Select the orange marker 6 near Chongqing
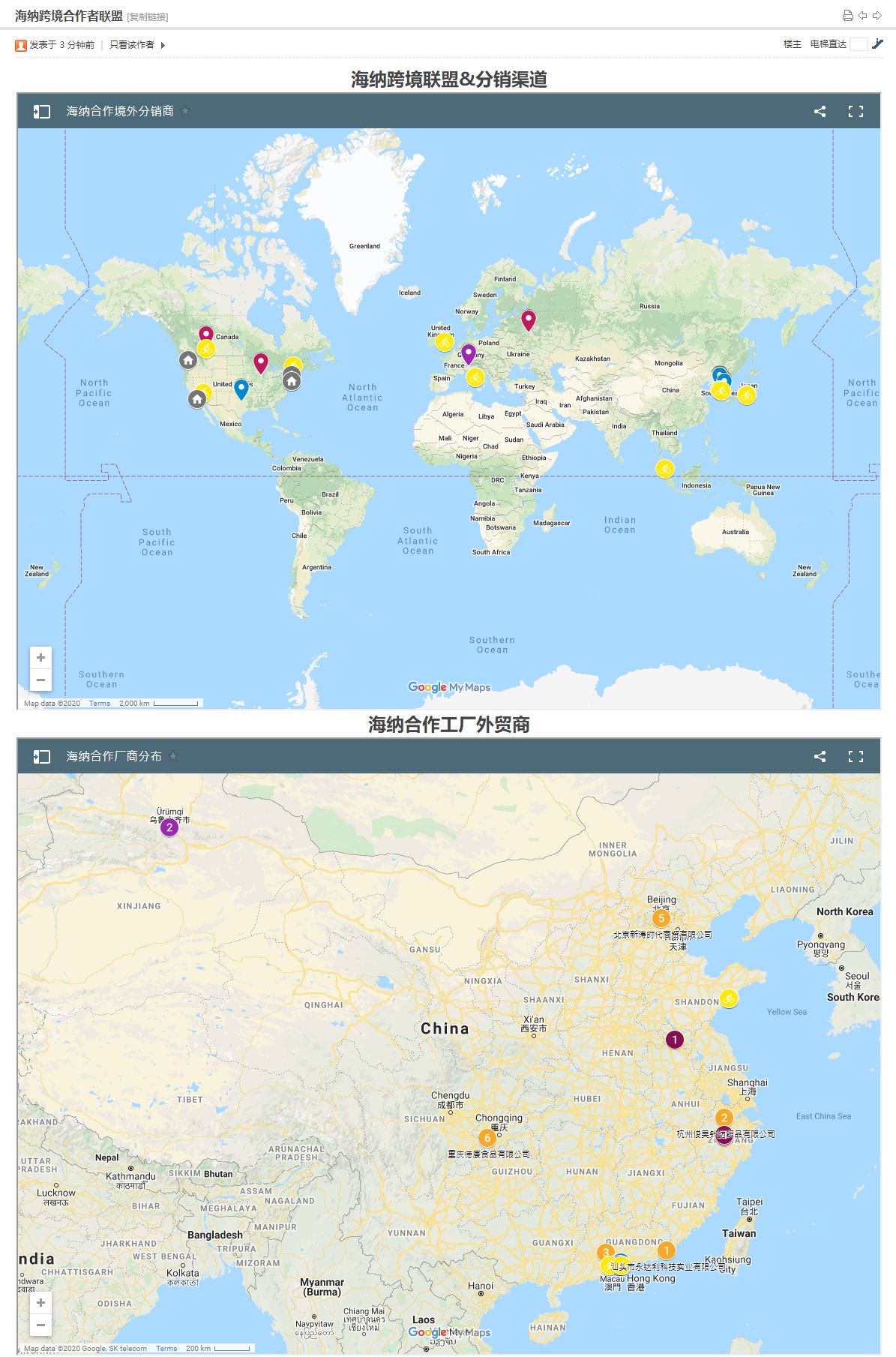This screenshot has height=1357, width=896. click(x=487, y=1138)
